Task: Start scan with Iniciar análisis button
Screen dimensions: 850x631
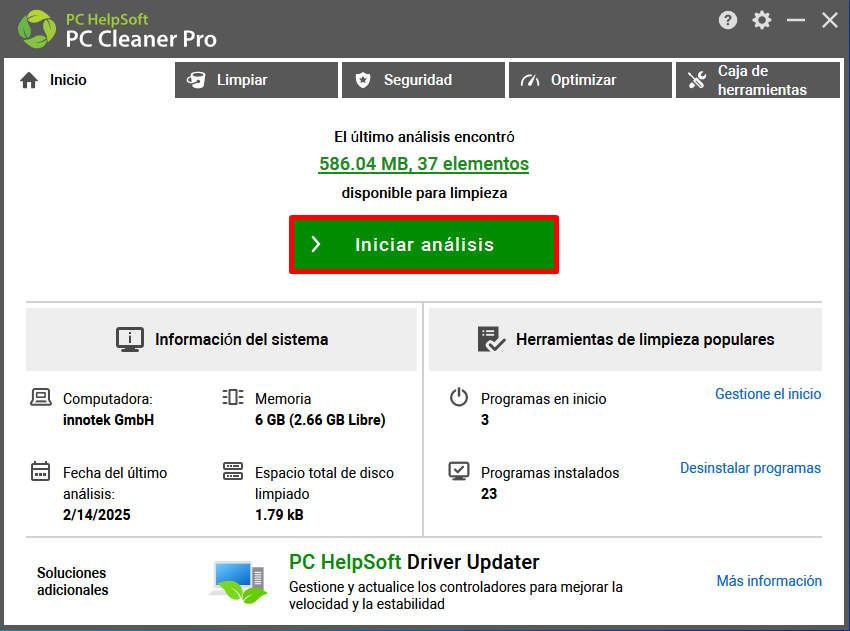Action: 424,244
